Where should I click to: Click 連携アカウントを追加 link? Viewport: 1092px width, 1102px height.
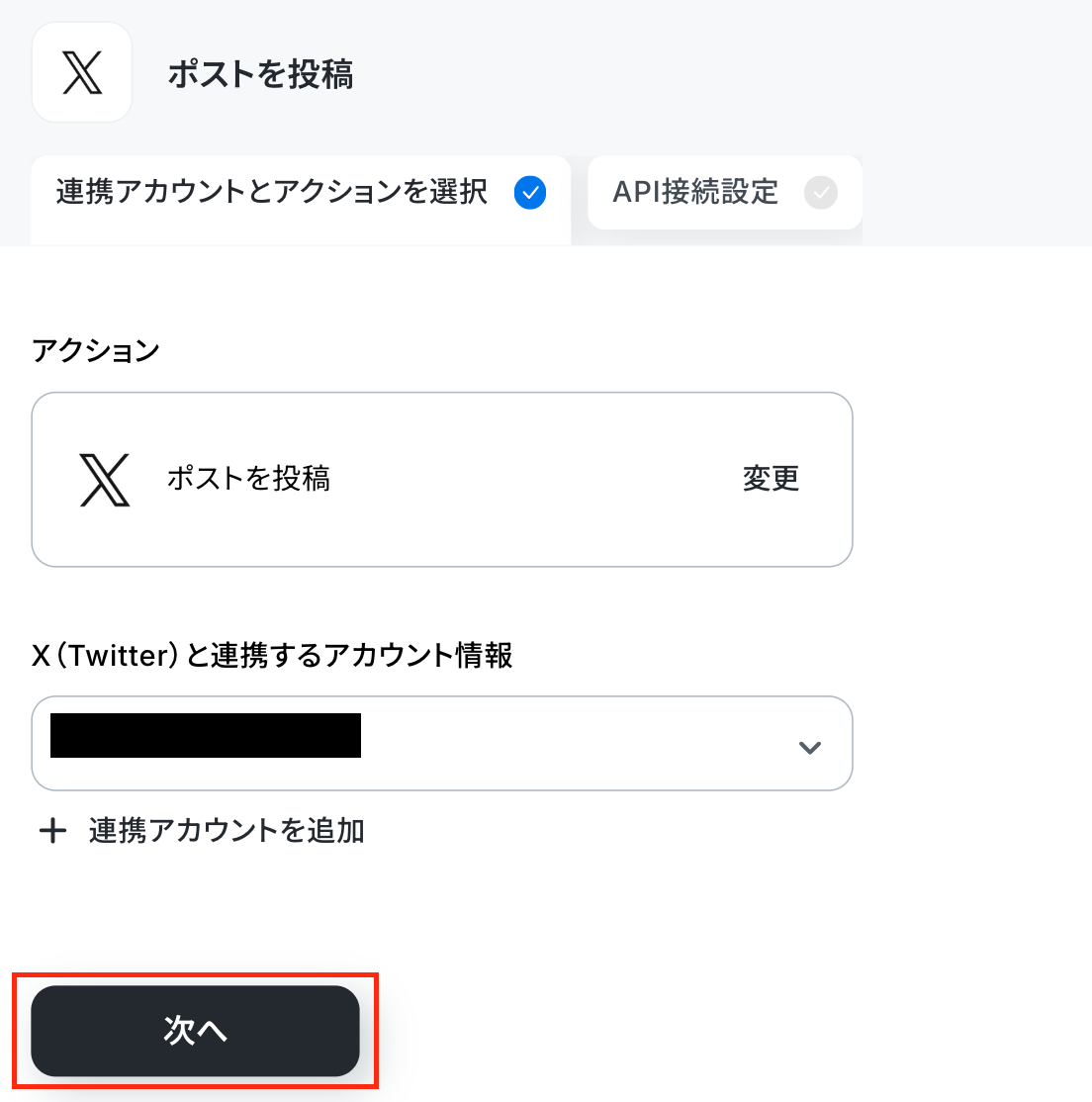point(227,831)
